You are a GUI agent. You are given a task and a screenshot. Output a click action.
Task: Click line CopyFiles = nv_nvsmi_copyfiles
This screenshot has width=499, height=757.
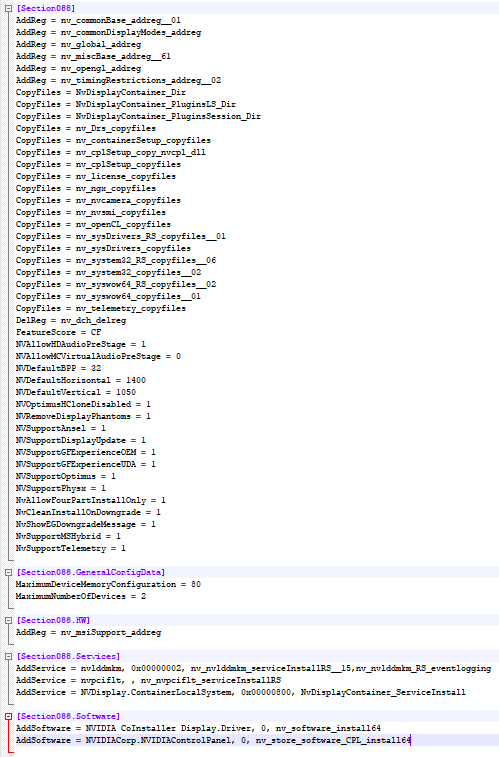pos(91,212)
